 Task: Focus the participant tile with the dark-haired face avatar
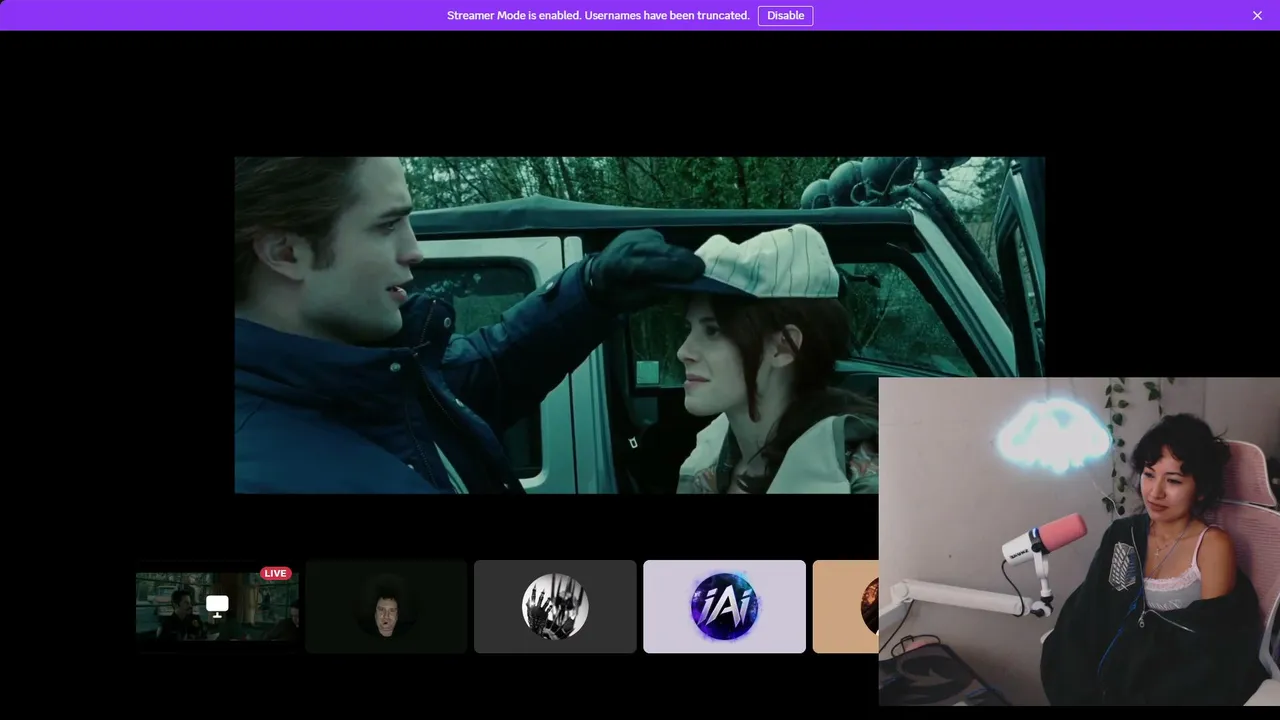click(x=386, y=606)
